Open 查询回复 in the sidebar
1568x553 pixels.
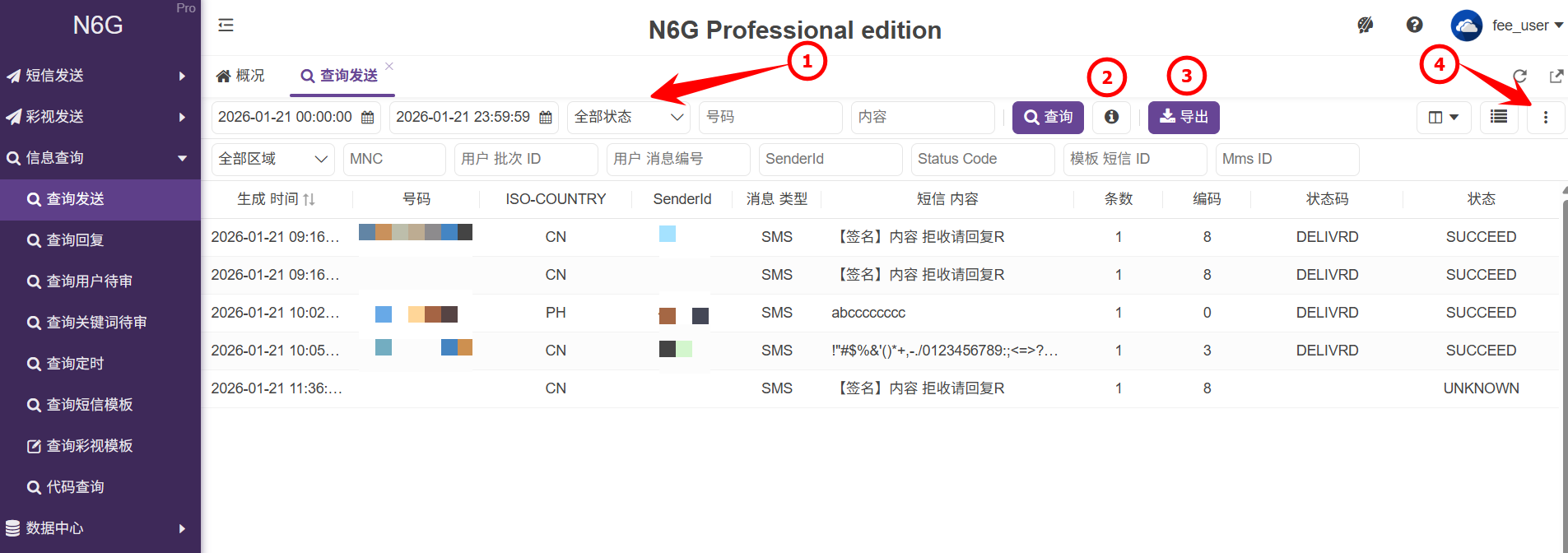(x=75, y=240)
